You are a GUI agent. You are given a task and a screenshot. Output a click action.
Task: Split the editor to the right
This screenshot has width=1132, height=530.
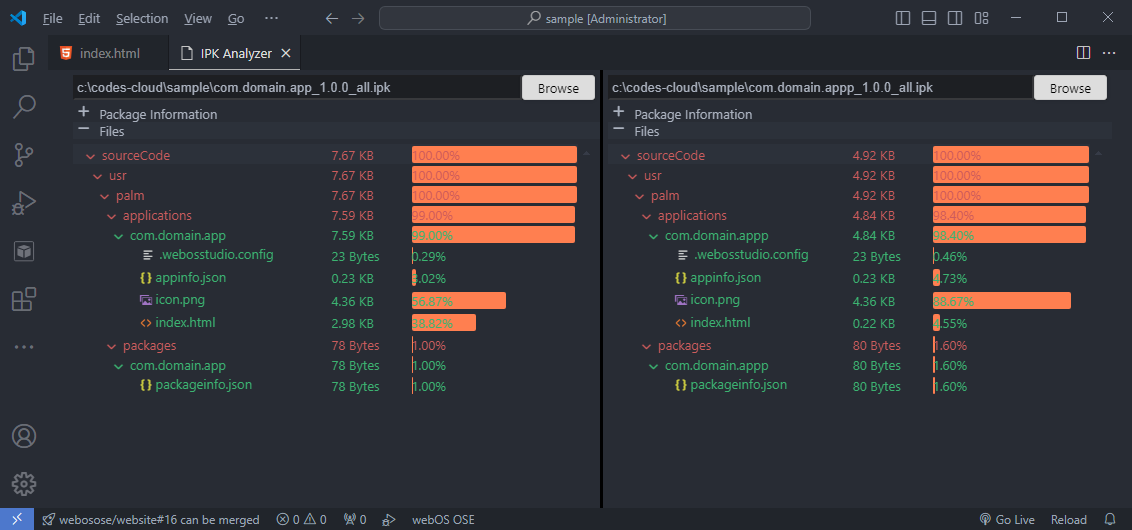(1083, 53)
